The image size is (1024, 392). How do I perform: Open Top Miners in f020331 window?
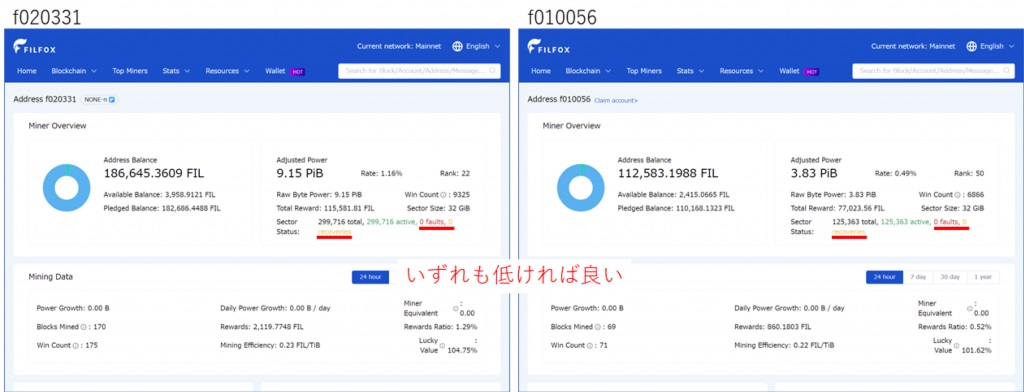pos(130,71)
